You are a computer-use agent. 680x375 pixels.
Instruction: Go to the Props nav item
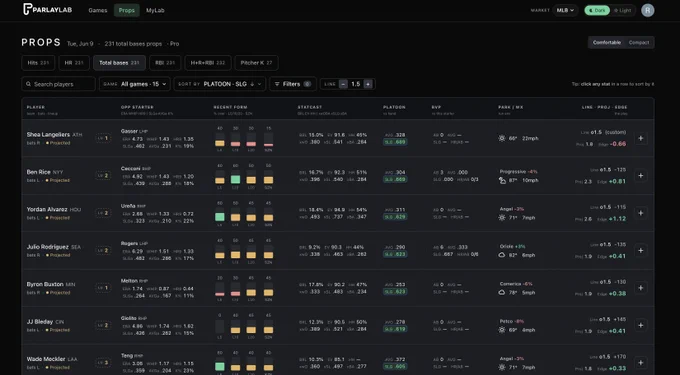pos(127,10)
